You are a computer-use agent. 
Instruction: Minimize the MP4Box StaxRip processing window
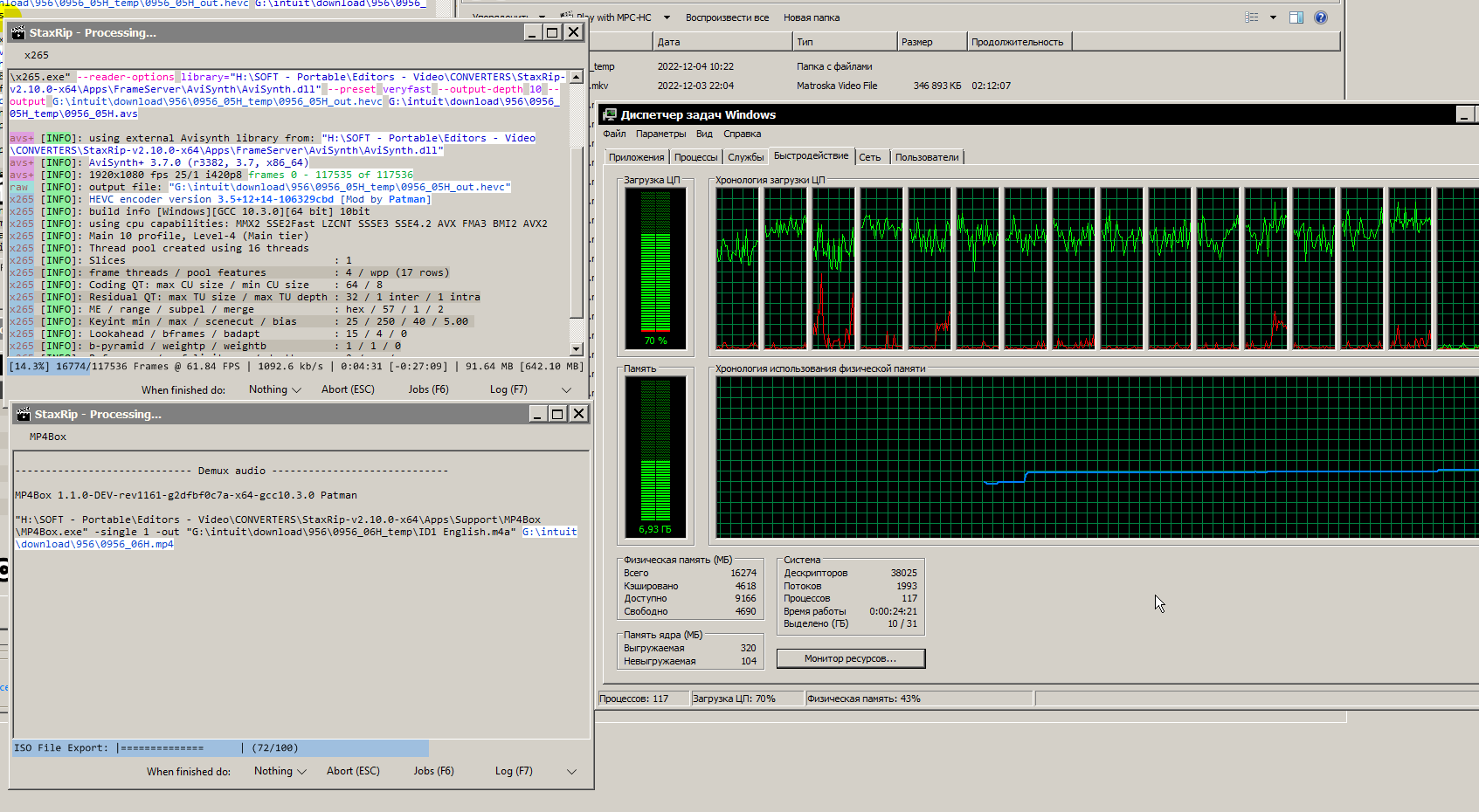pyautogui.click(x=537, y=414)
